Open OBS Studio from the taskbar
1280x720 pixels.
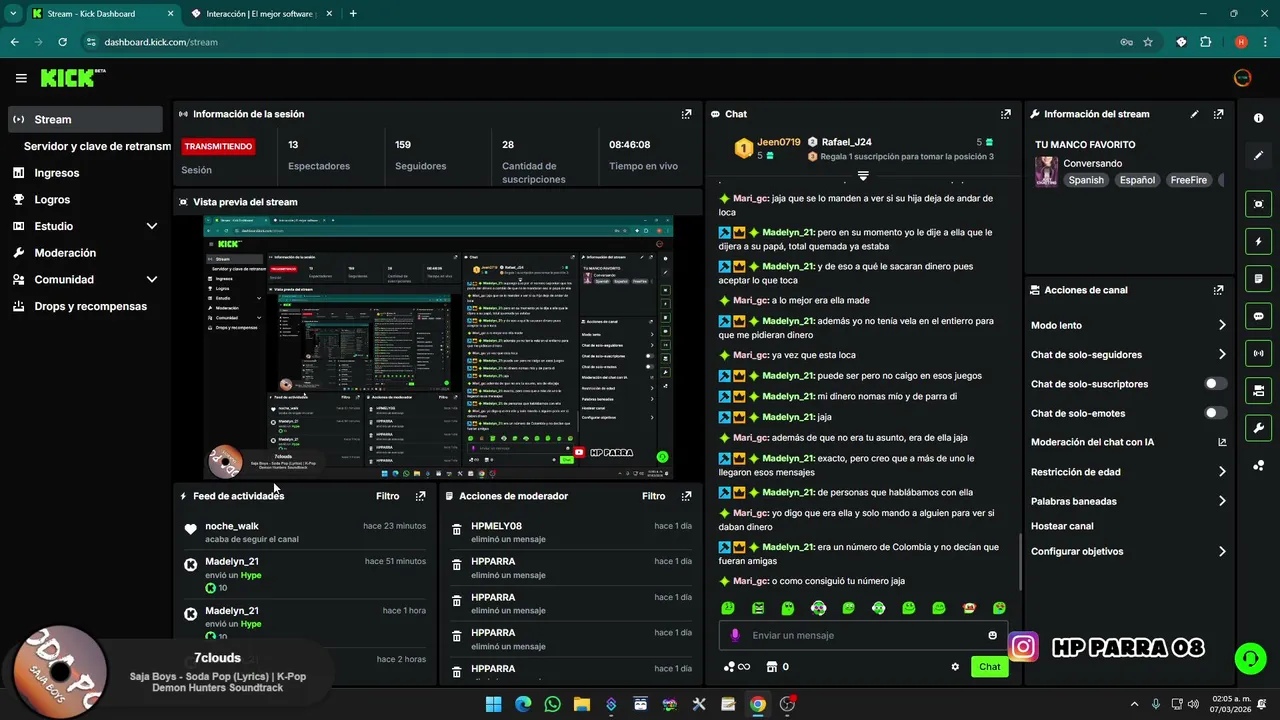pyautogui.click(x=787, y=704)
